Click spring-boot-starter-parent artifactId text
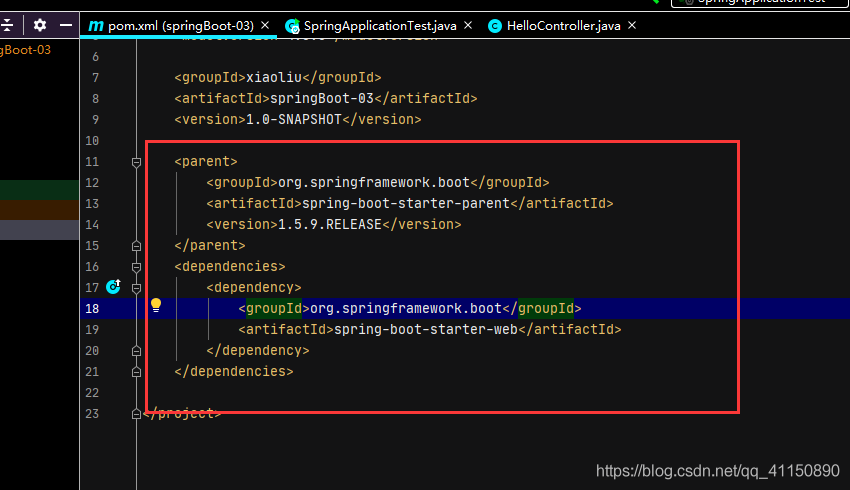The height and width of the screenshot is (490, 850). [406, 203]
